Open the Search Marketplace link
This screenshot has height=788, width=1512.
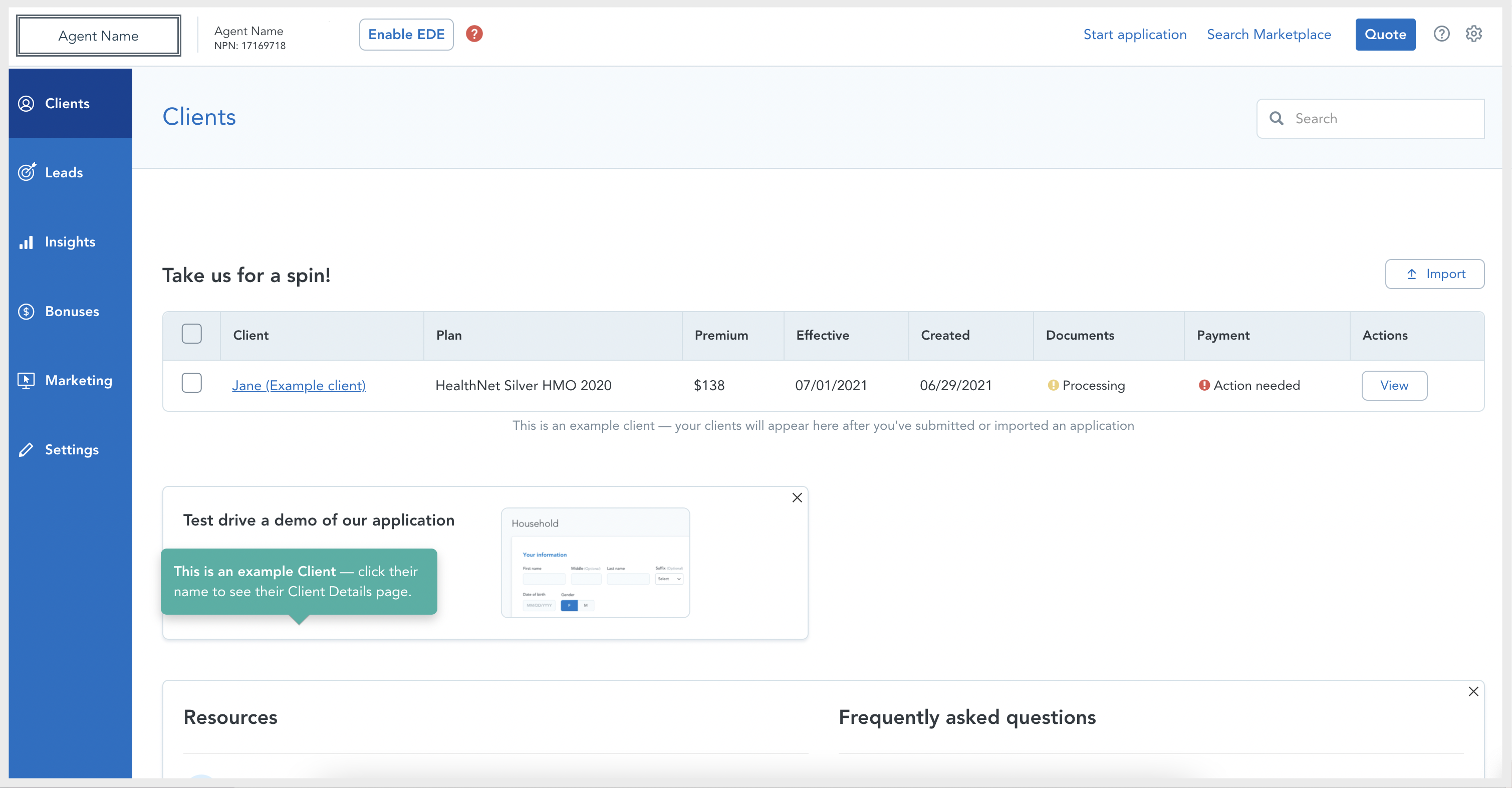pos(1269,34)
